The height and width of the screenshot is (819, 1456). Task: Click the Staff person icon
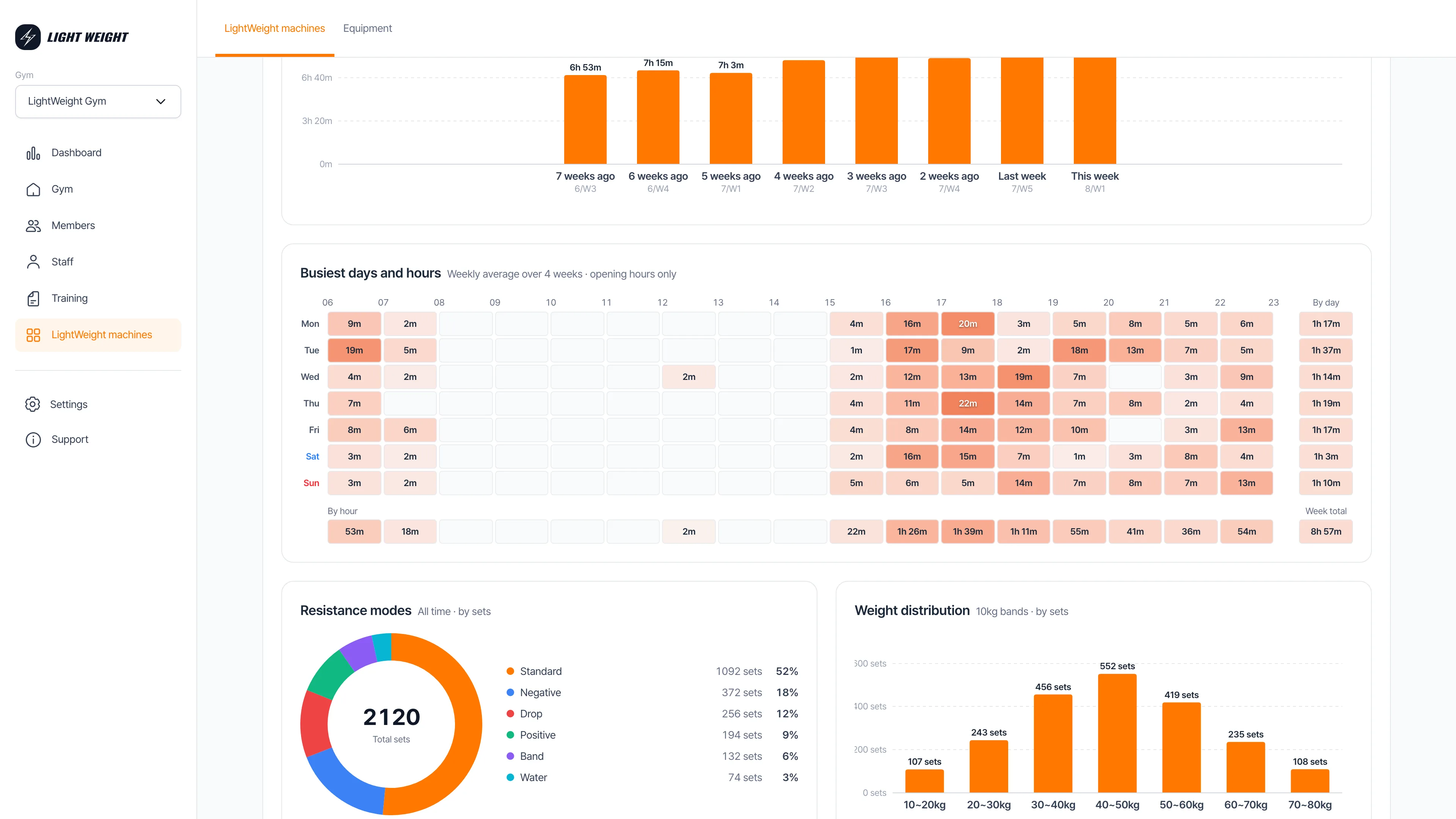tap(33, 262)
